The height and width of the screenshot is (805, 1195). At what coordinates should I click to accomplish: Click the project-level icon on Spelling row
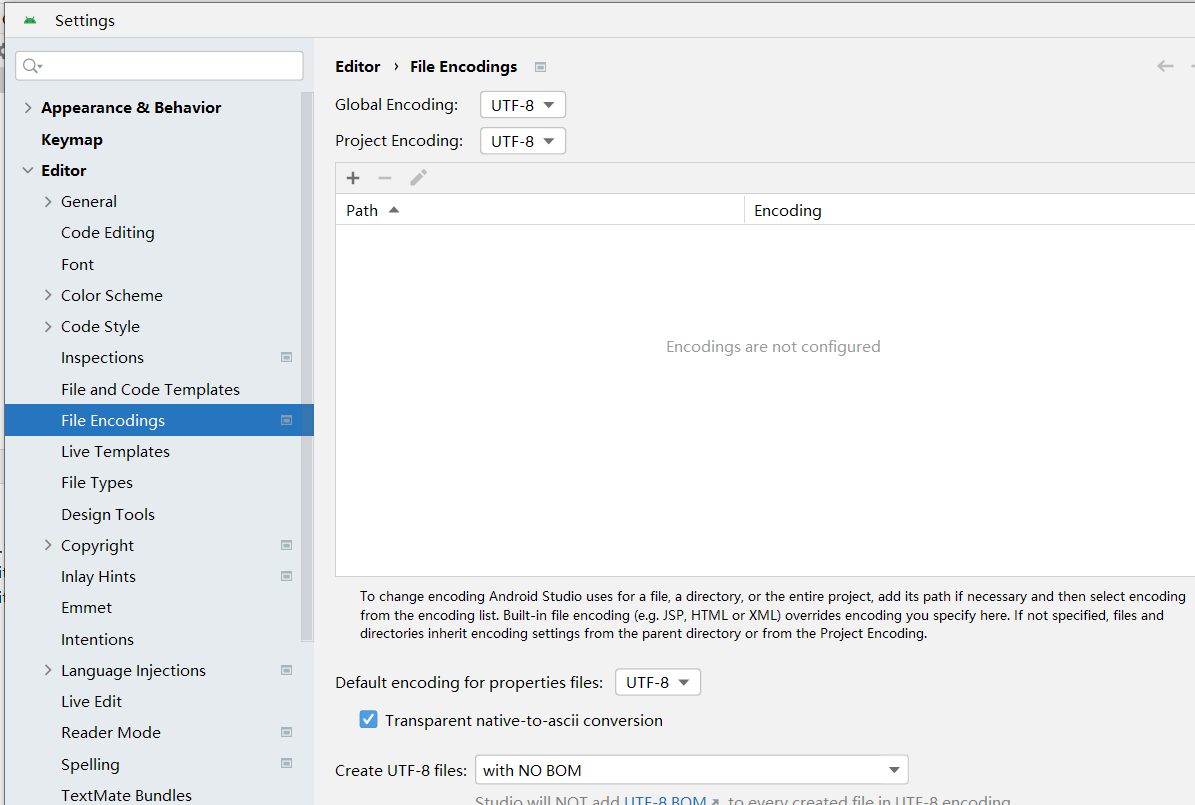click(287, 763)
